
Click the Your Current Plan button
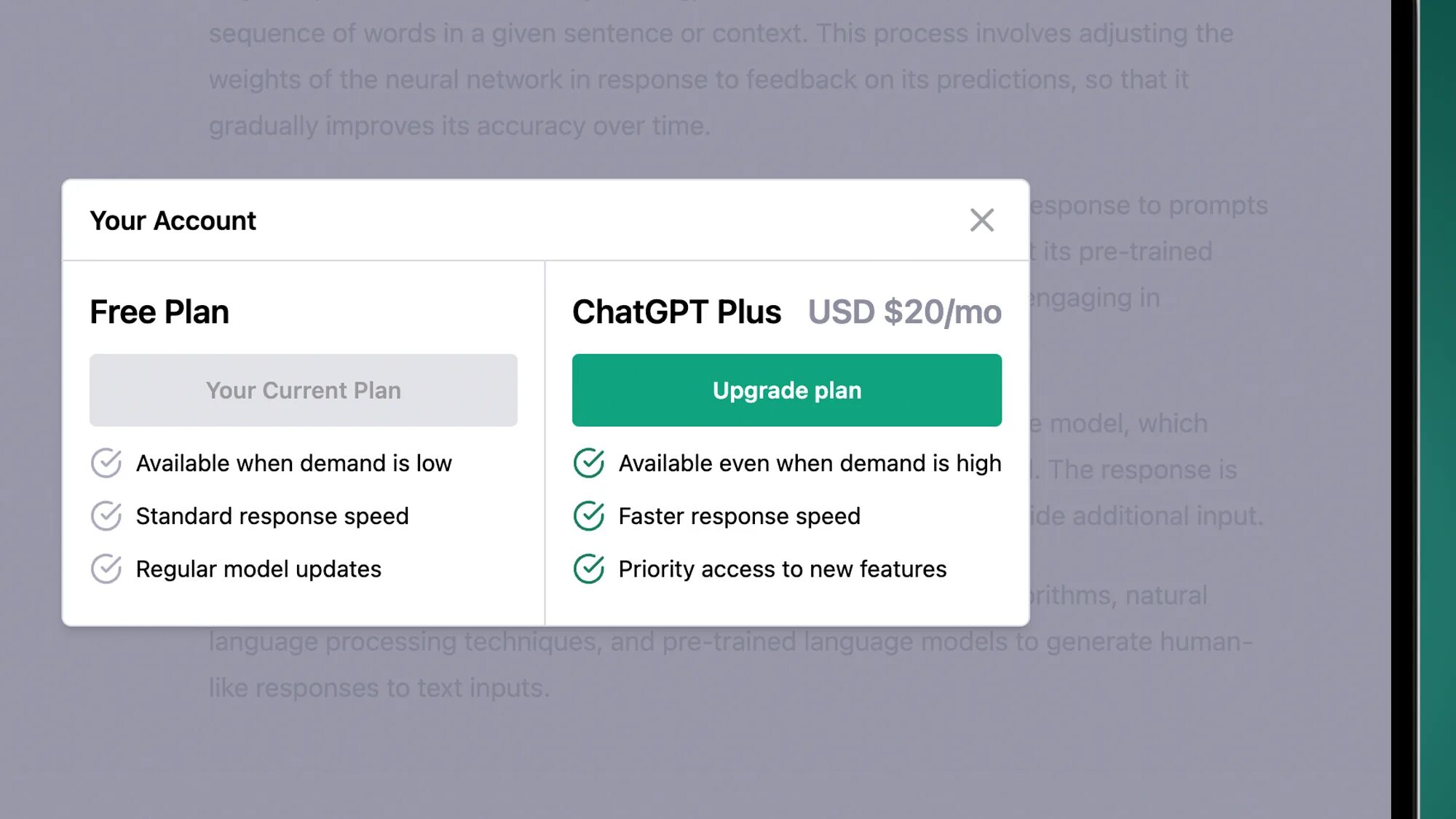pos(303,390)
